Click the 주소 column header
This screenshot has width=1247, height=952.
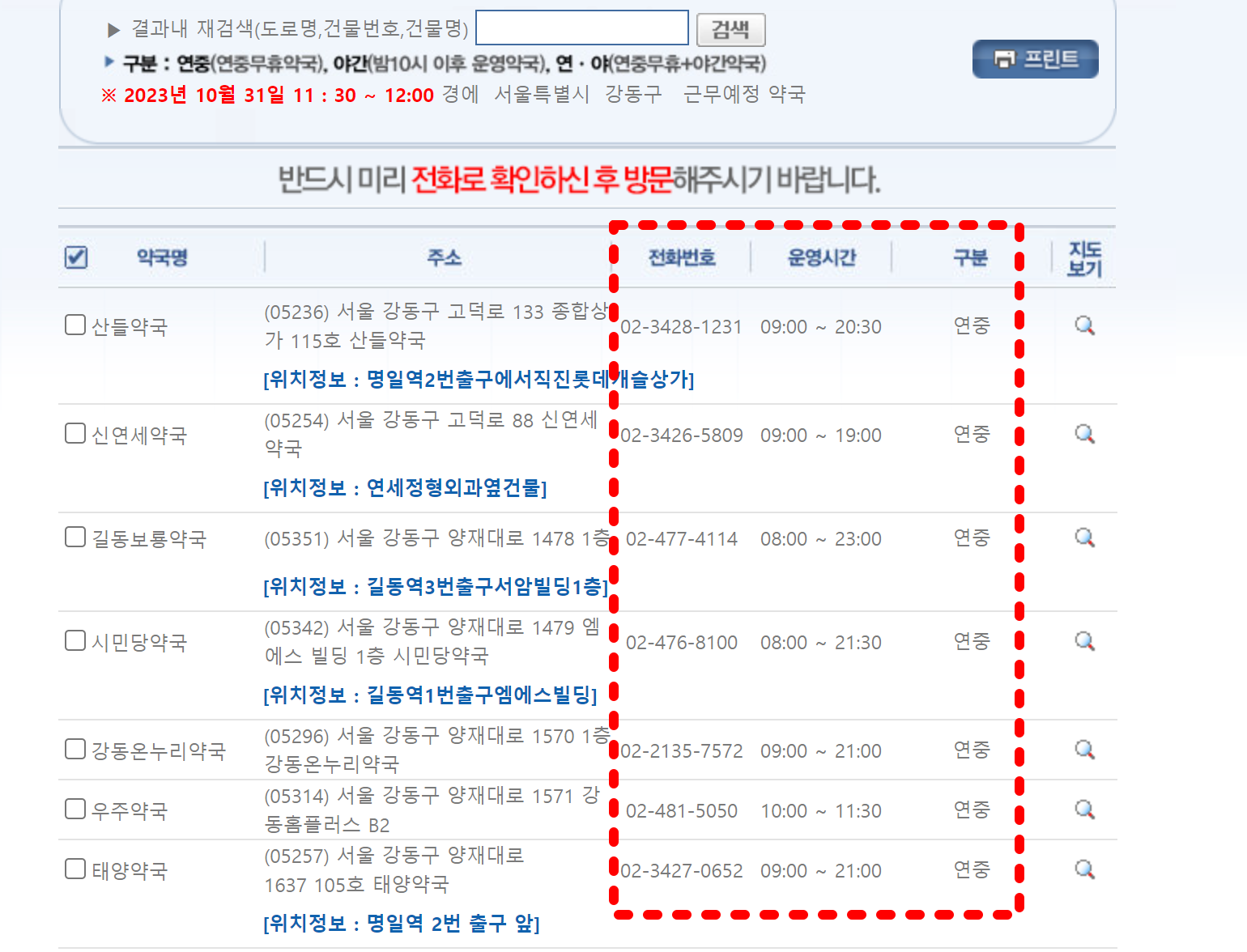[x=444, y=257]
